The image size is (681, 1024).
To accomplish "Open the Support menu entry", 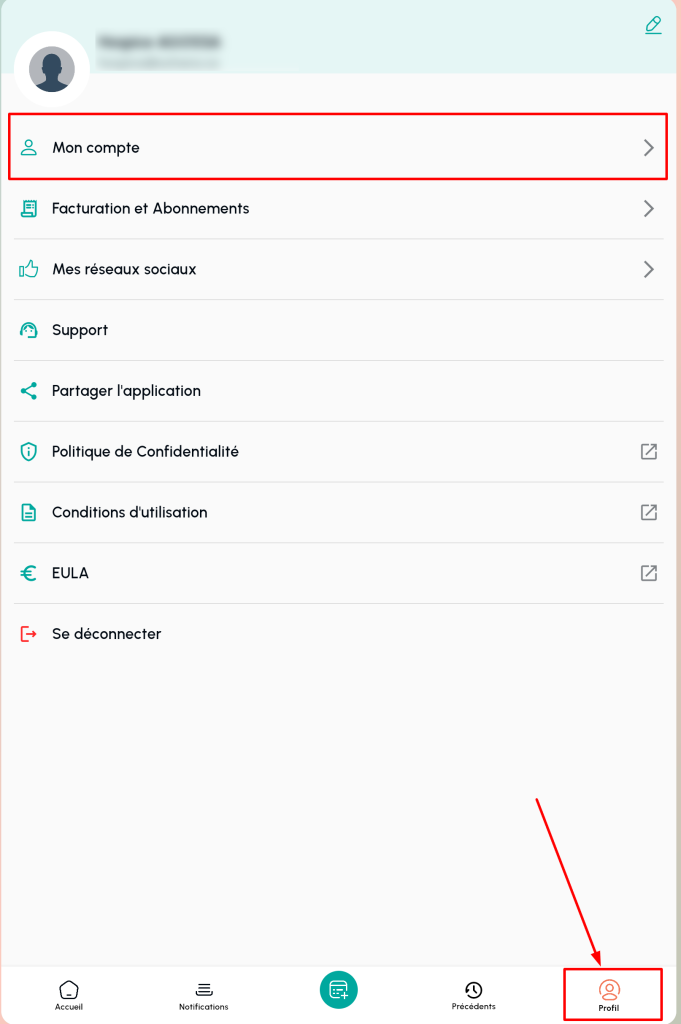I will [80, 331].
